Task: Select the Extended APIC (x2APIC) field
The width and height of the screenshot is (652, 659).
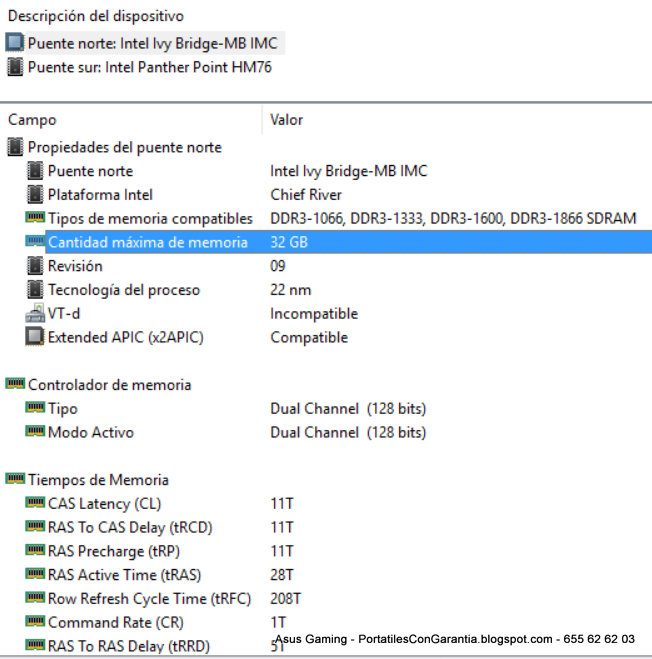Action: point(126,337)
